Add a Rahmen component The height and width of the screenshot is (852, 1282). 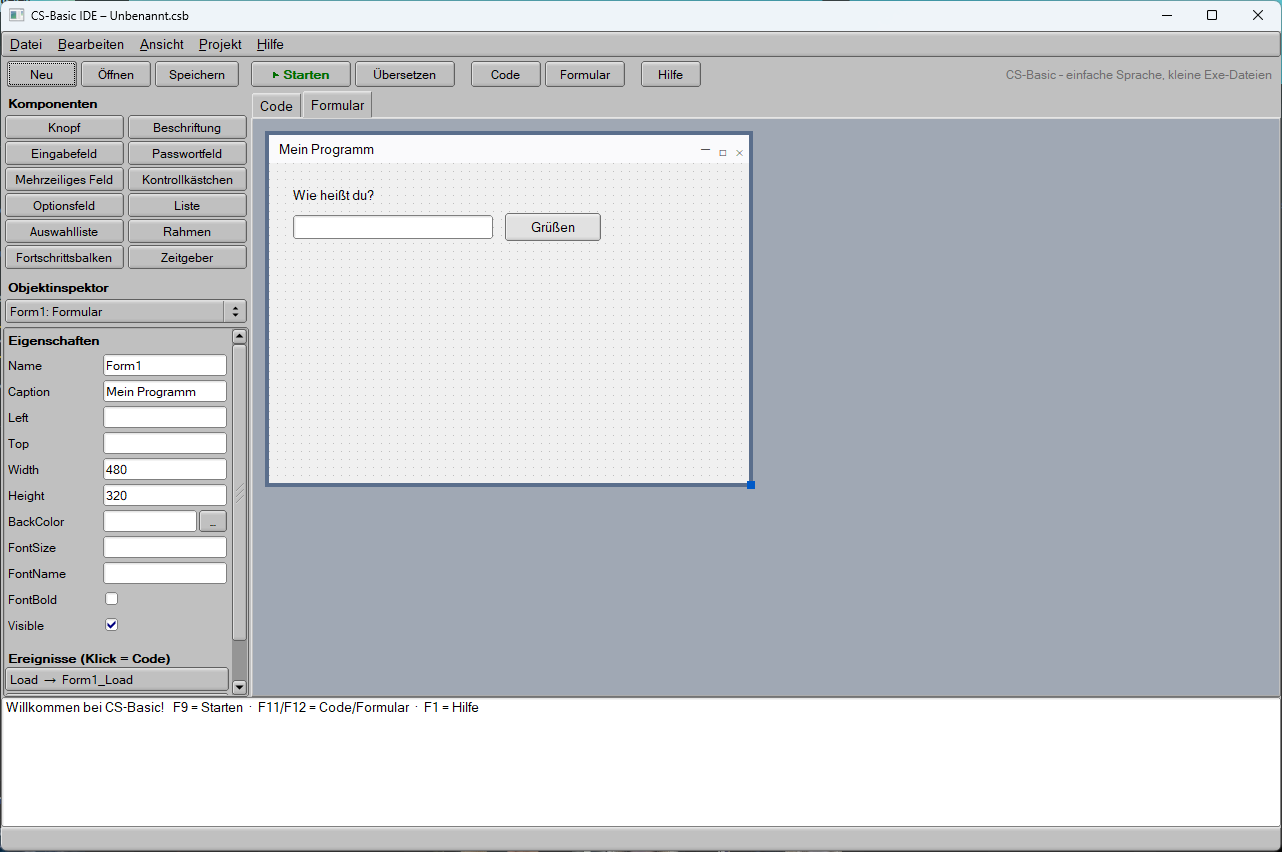(187, 232)
